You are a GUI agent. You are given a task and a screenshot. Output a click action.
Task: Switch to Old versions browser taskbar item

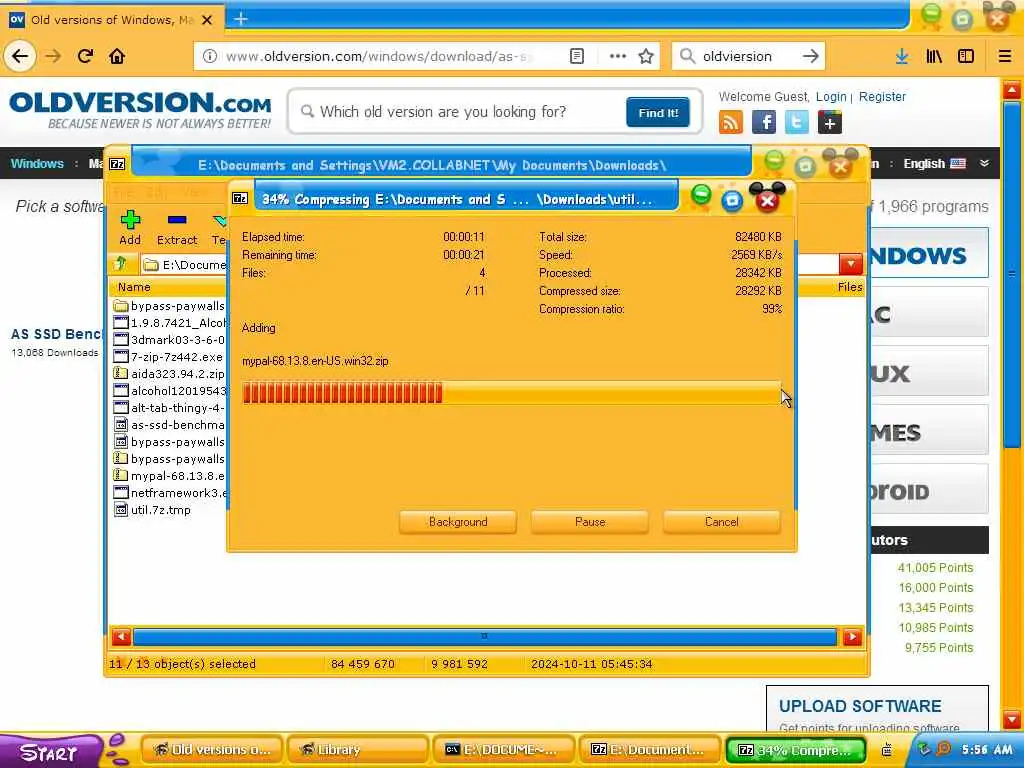(211, 750)
